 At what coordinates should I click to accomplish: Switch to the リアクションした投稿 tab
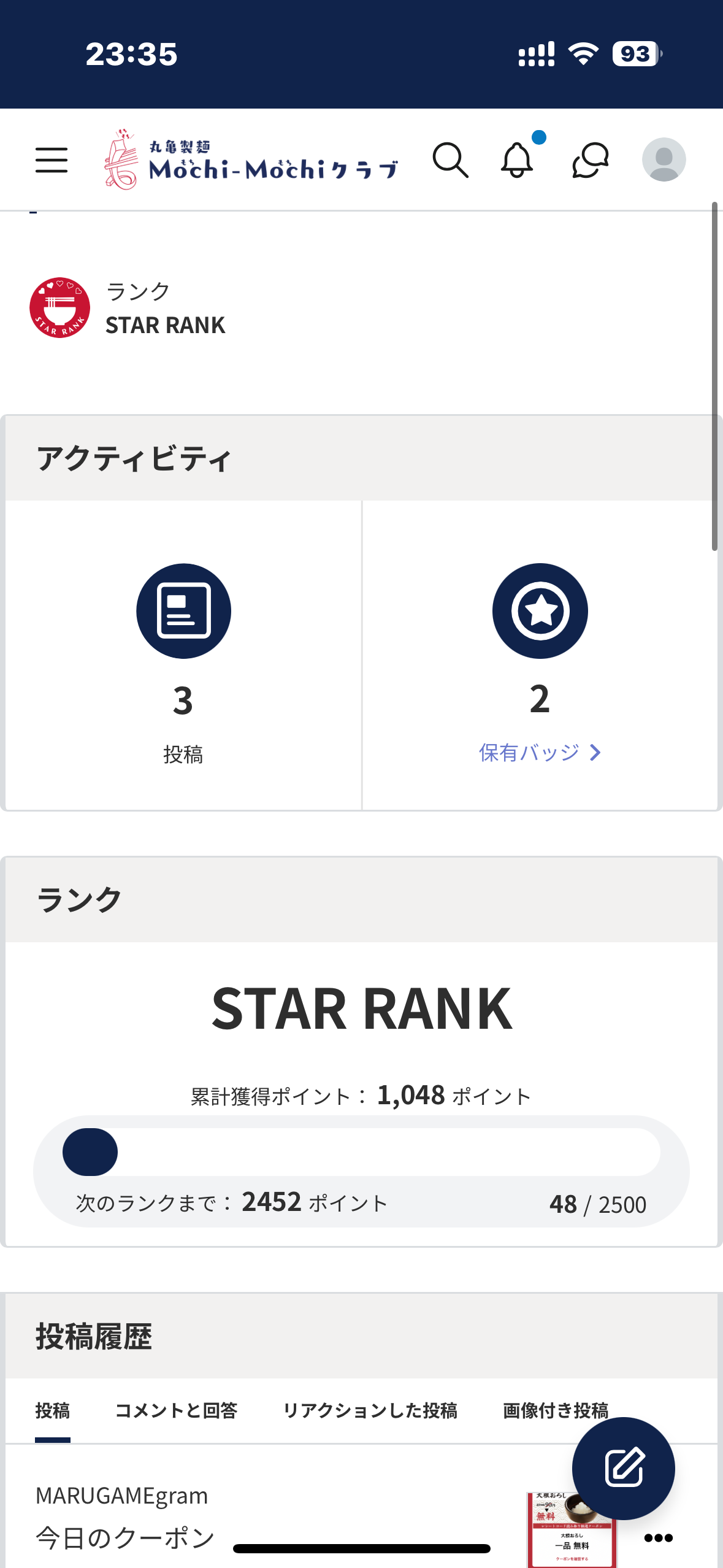(x=370, y=1411)
